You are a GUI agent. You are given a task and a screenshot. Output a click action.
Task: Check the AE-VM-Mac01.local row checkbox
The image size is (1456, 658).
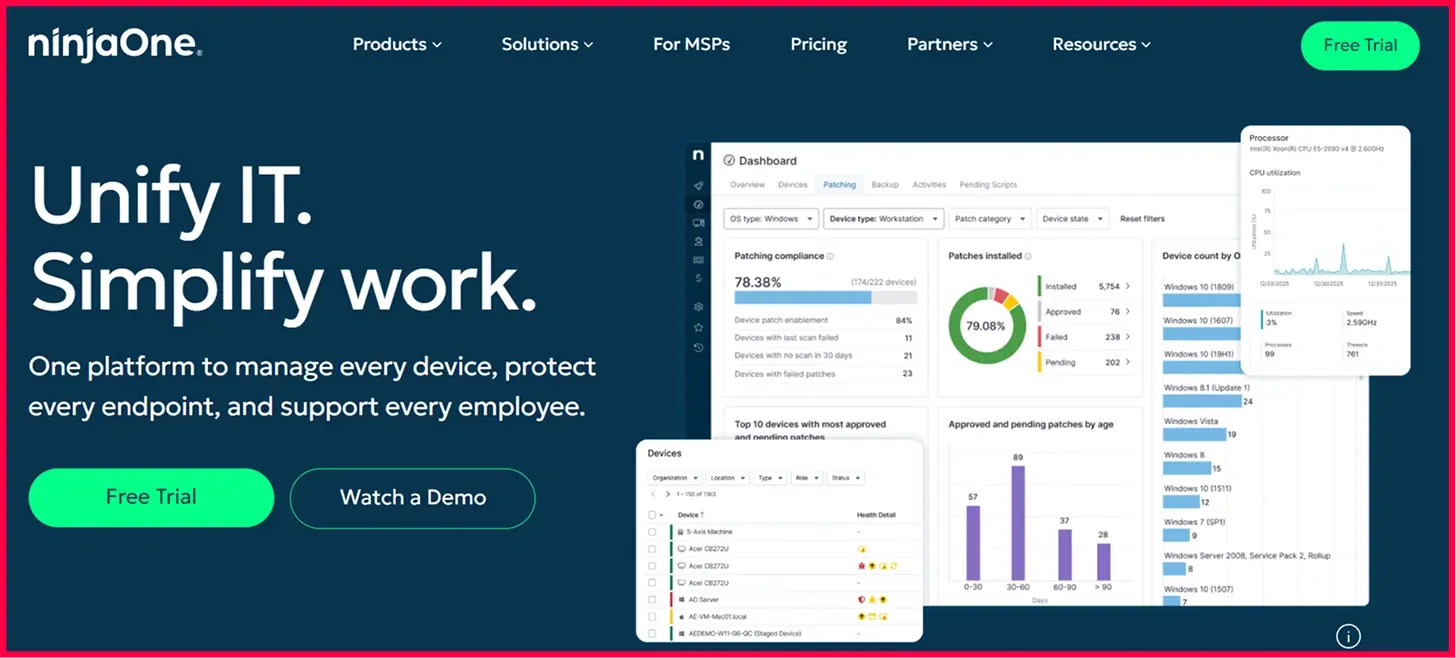tap(652, 617)
